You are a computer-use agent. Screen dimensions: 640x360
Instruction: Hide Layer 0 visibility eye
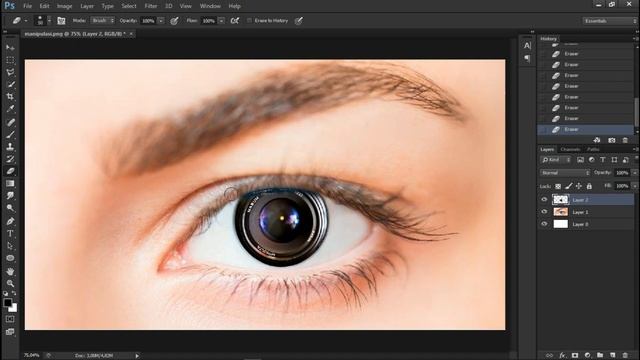(544, 224)
